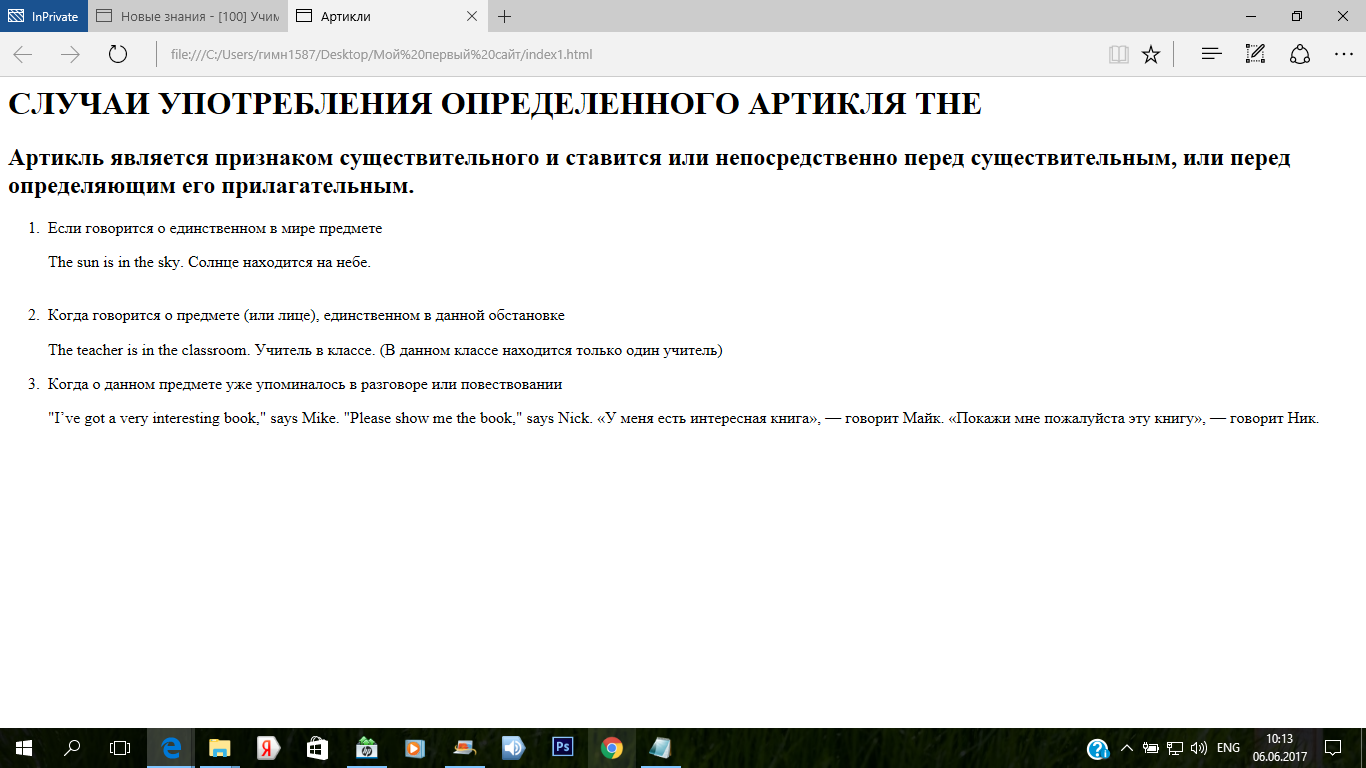1366x768 pixels.
Task: Open Edge More actions ellipsis menu
Action: coord(1344,54)
